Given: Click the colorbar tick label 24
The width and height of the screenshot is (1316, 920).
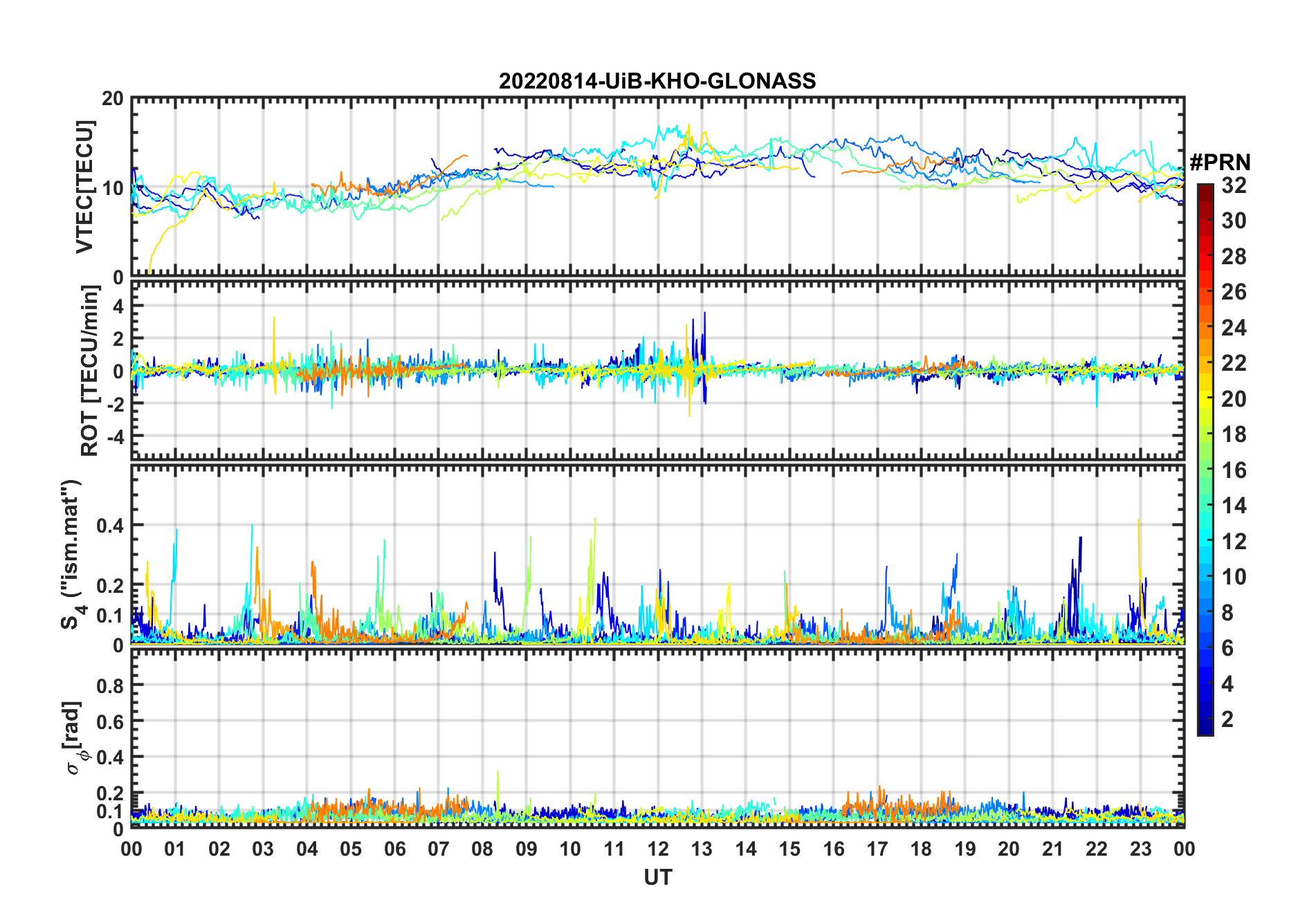Looking at the screenshot, I should click(x=1234, y=328).
